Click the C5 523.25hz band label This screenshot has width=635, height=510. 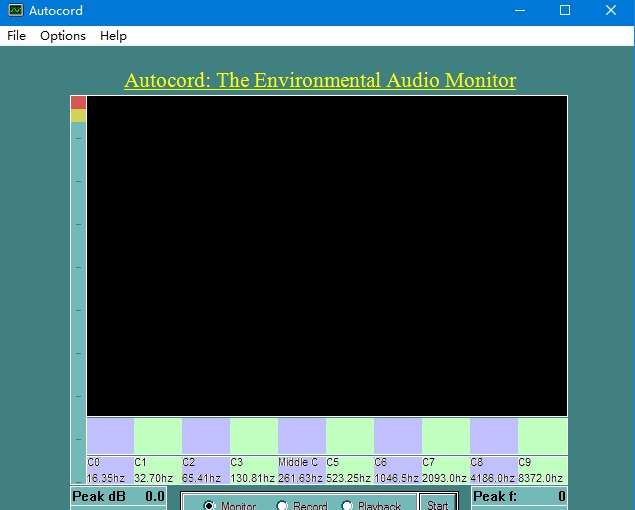point(350,470)
